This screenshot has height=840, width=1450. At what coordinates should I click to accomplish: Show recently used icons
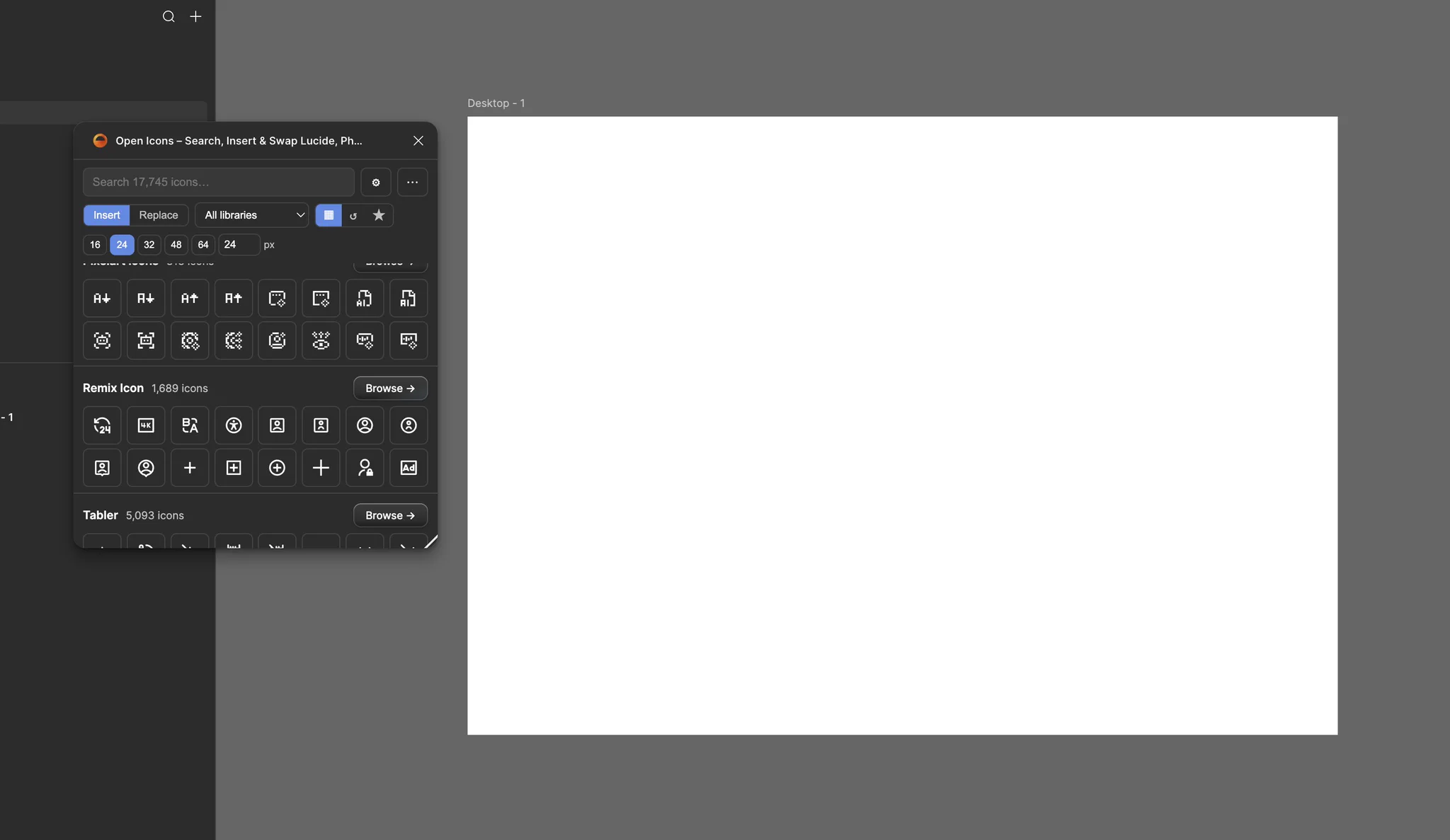click(x=353, y=215)
